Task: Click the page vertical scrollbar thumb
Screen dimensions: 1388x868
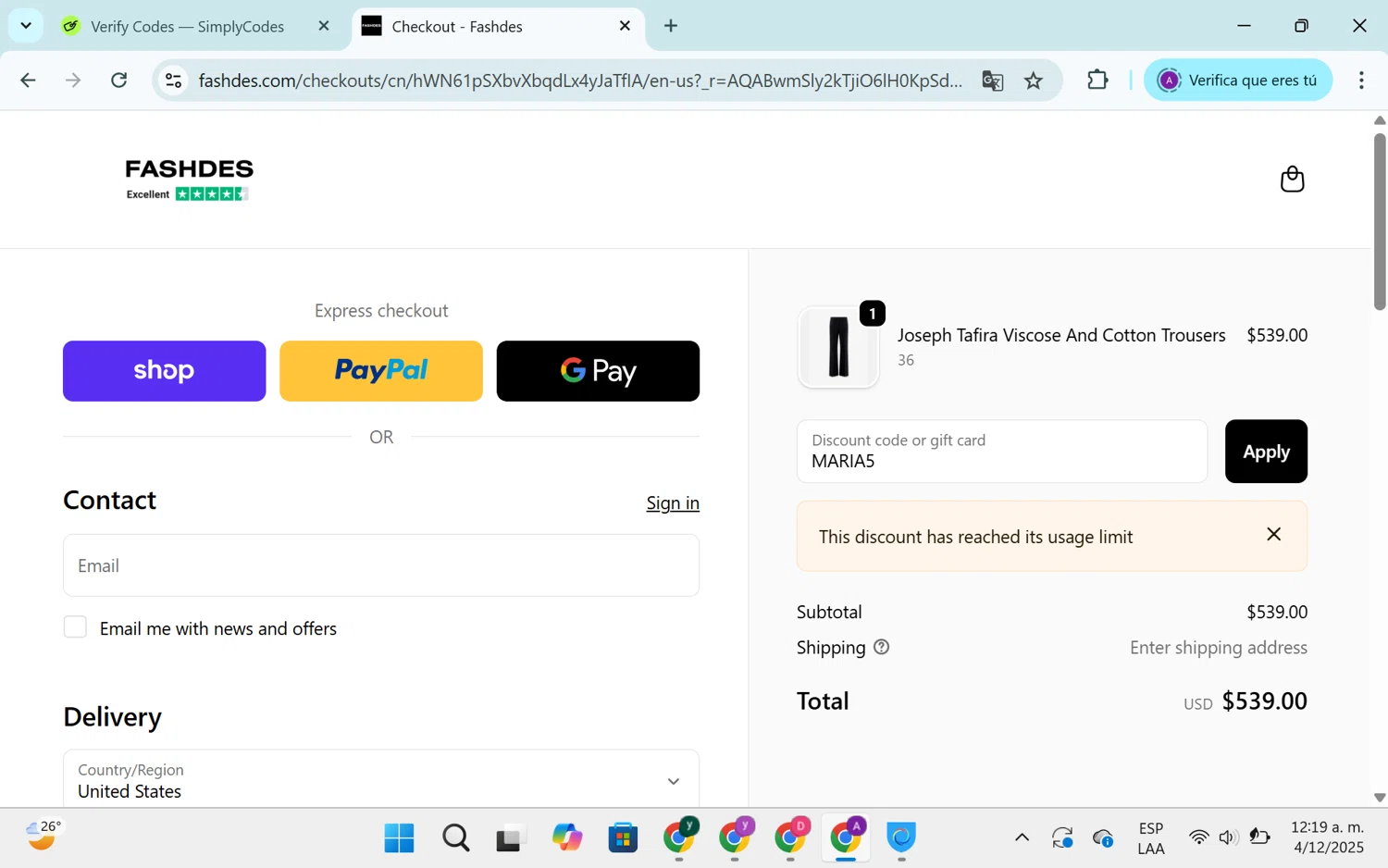Action: tap(1380, 222)
